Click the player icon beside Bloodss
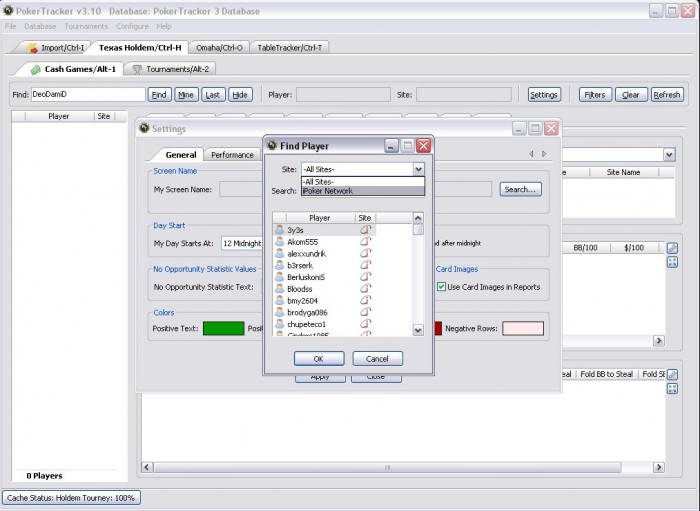700x511 pixels. [279, 289]
